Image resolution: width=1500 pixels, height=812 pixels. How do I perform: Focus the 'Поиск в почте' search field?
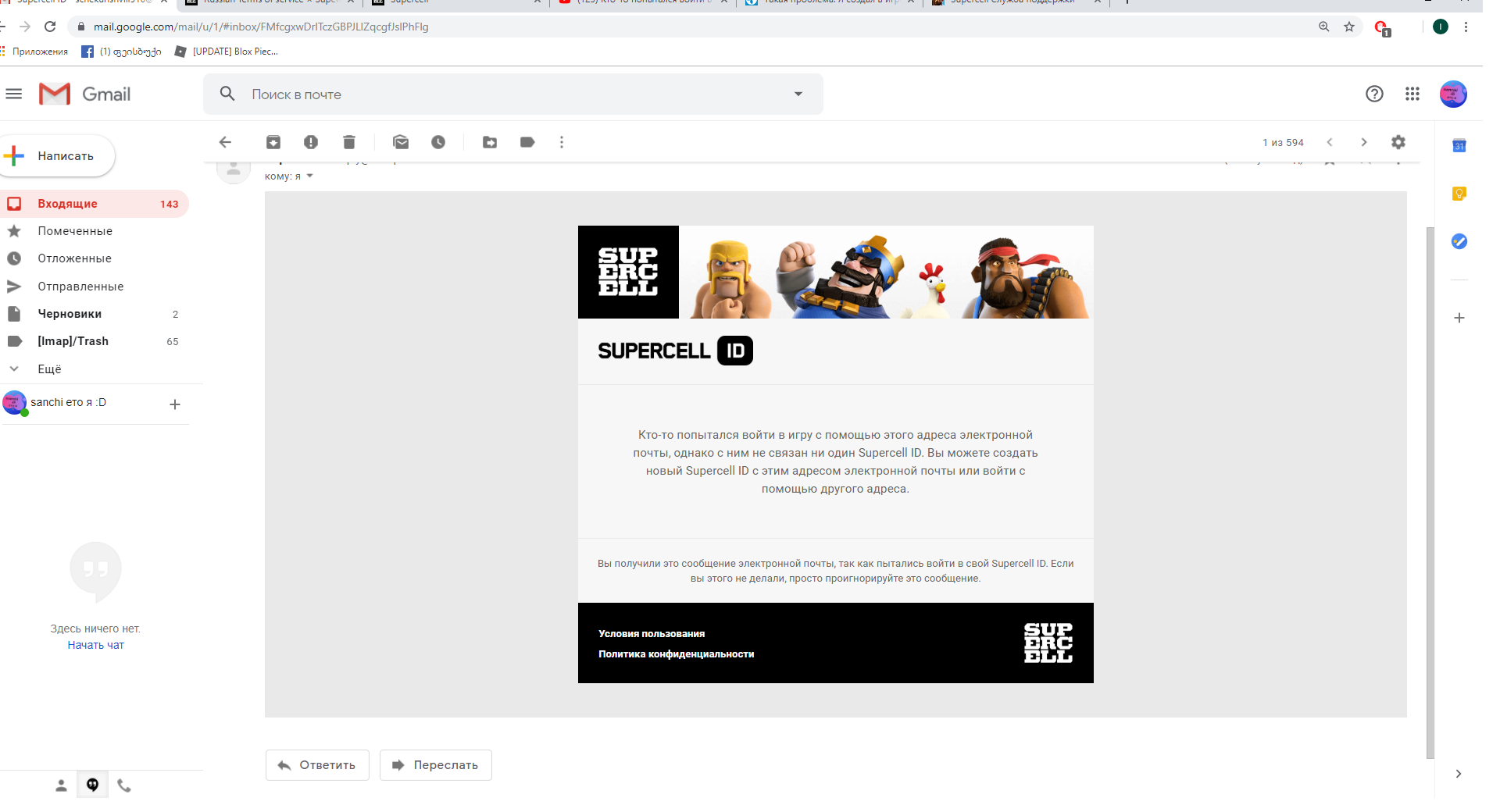tap(513, 94)
